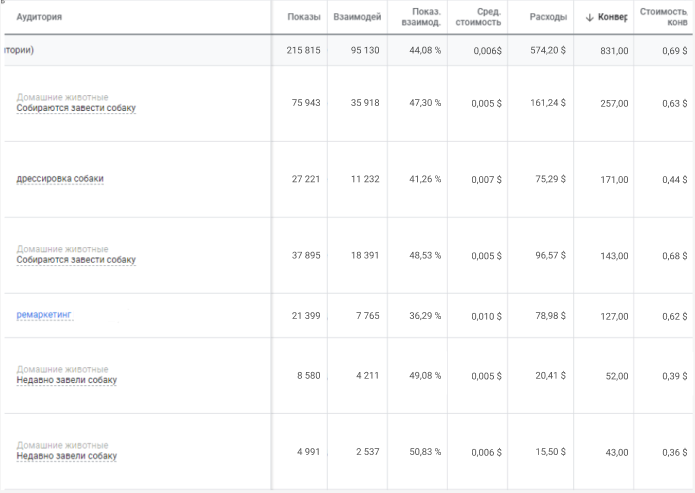Sort by Сред. стоимость column header
Screen dimensions: 695x493
(478, 17)
